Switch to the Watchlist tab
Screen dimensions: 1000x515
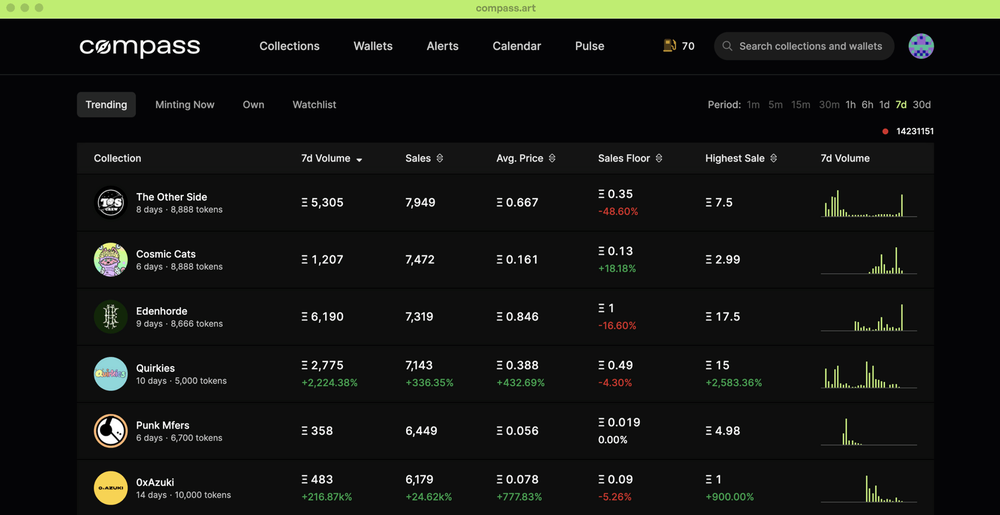tap(314, 105)
